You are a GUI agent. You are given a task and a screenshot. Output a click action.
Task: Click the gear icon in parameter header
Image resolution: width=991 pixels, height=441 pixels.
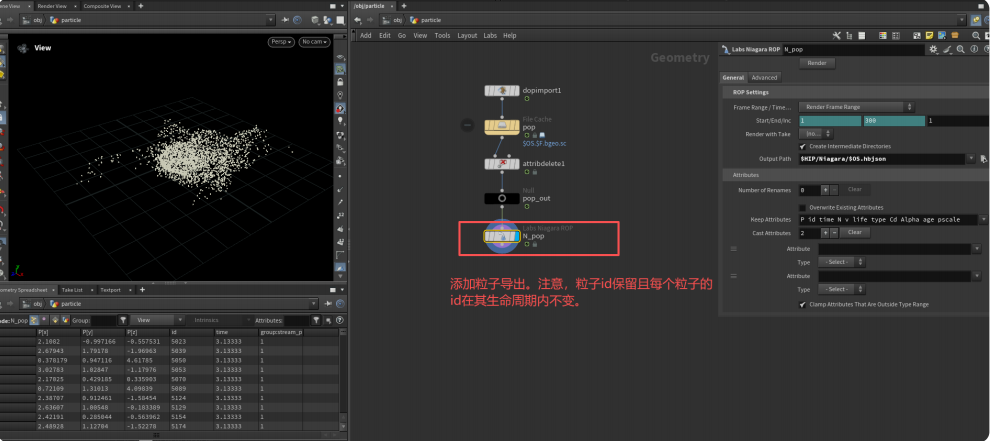click(x=933, y=49)
